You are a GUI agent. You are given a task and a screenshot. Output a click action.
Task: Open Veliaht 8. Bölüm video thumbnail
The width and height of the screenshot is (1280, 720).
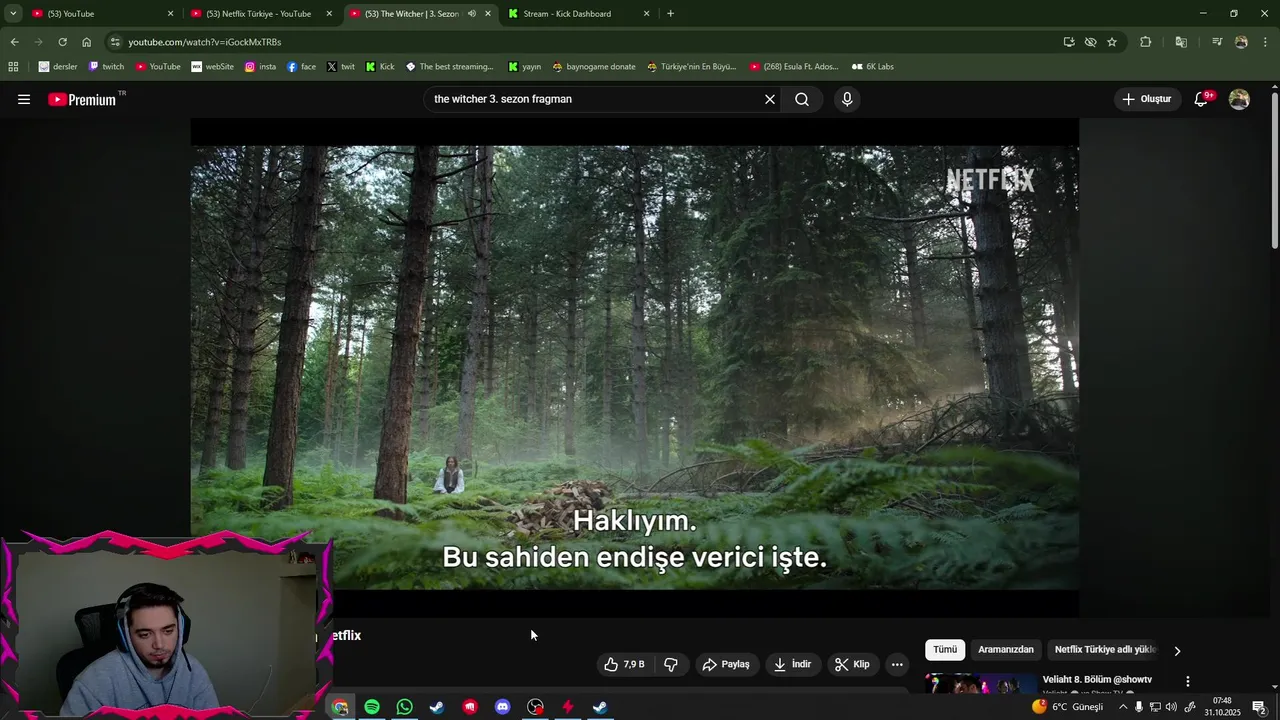click(980, 684)
